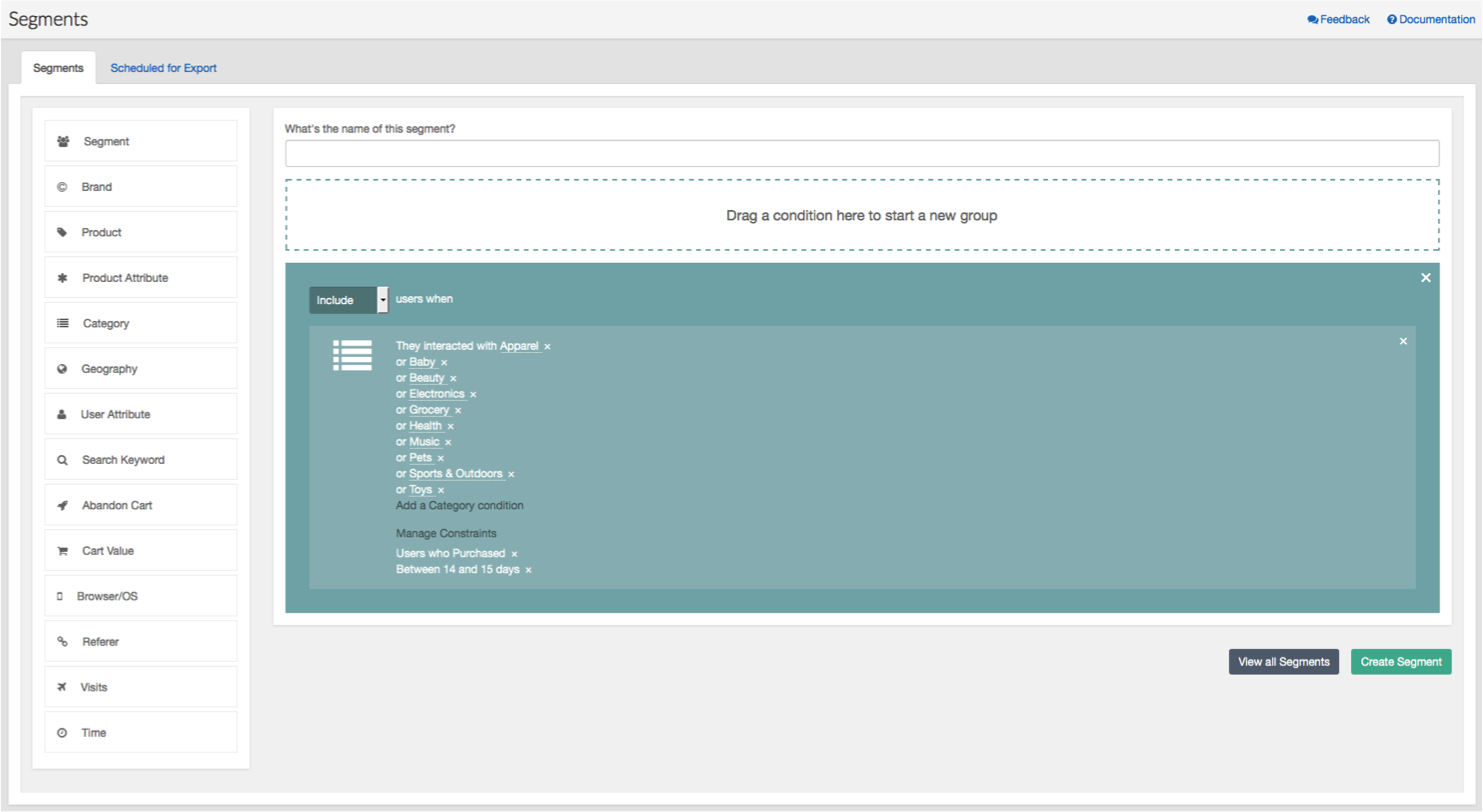Click the large list icon in condition box
1483x812 pixels.
click(352, 355)
